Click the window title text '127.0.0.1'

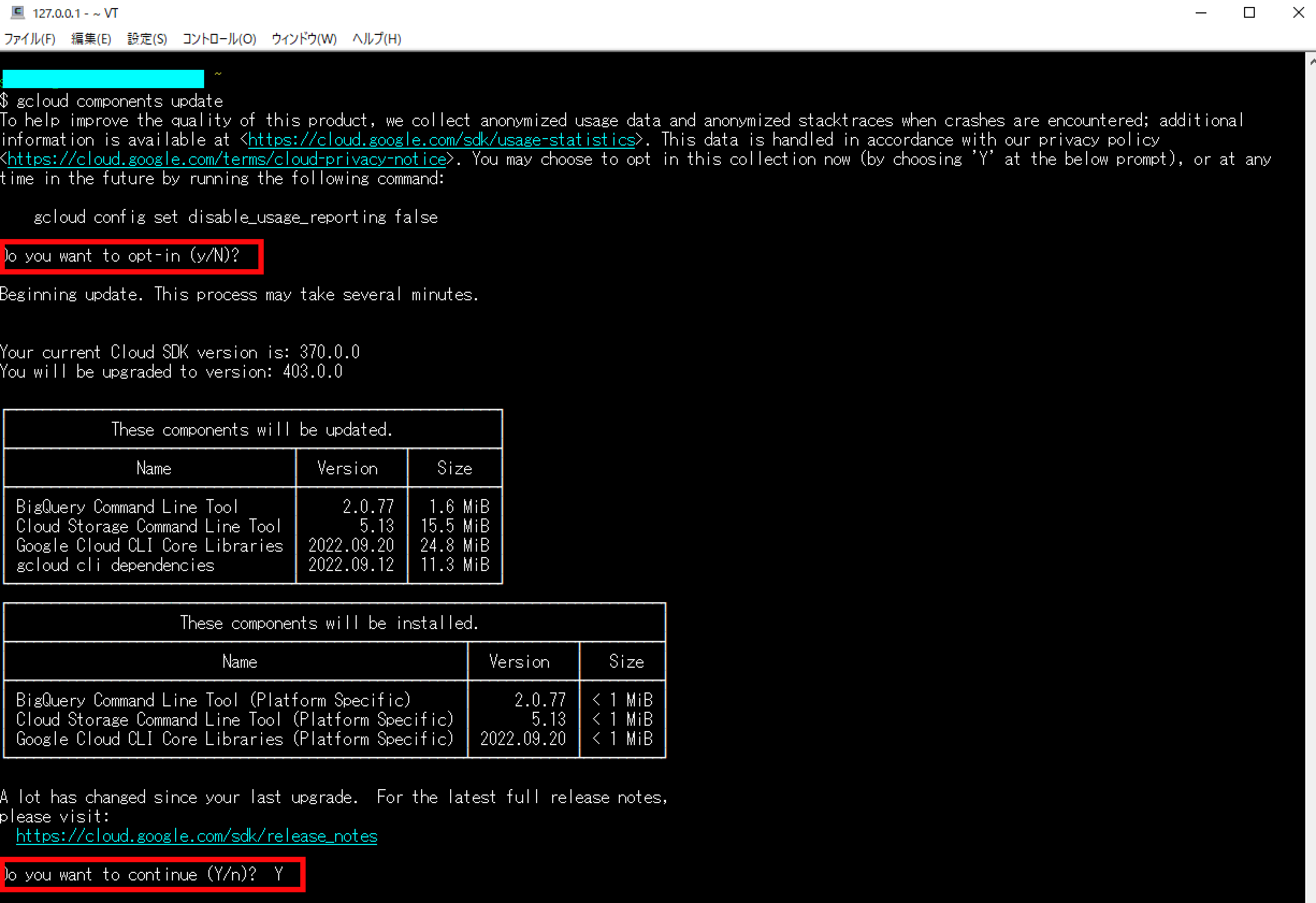pos(56,13)
